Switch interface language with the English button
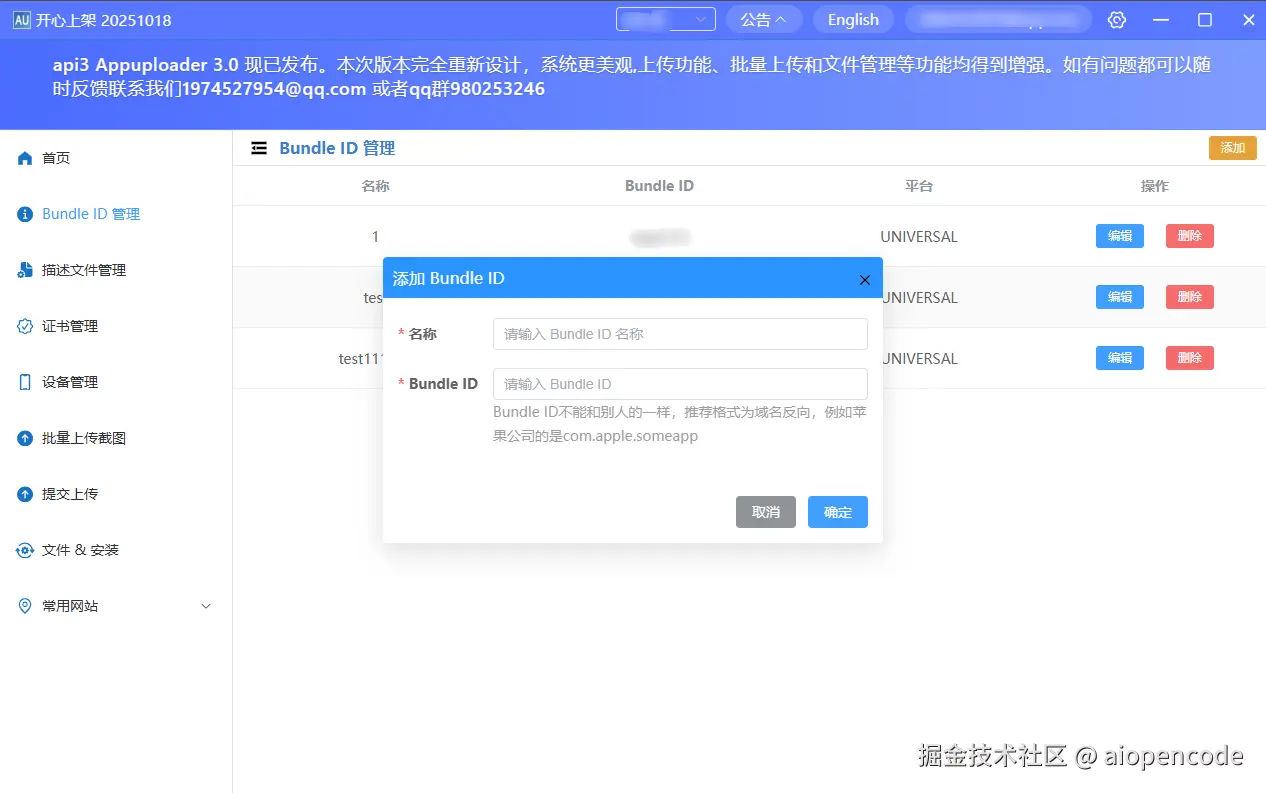The image size is (1266, 793). (x=852, y=19)
